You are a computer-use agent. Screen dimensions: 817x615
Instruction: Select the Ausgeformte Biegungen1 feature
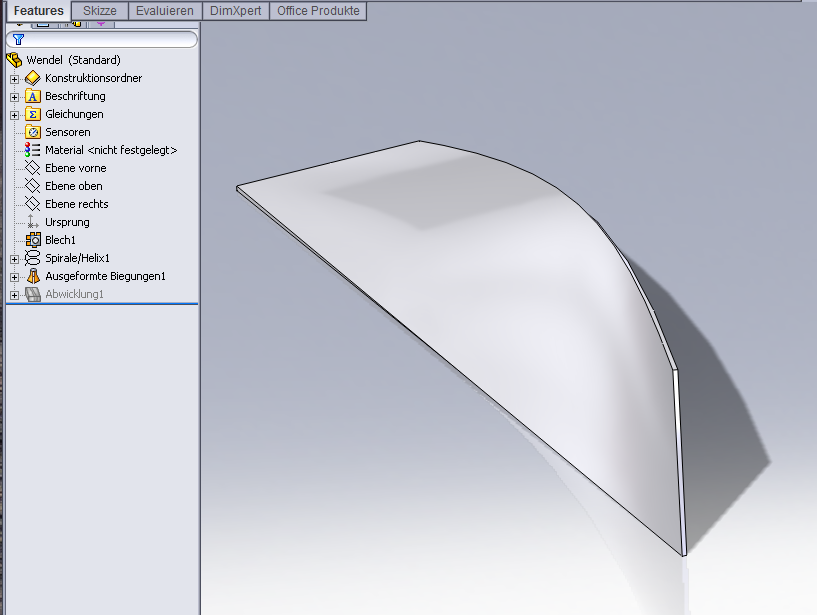tap(105, 276)
